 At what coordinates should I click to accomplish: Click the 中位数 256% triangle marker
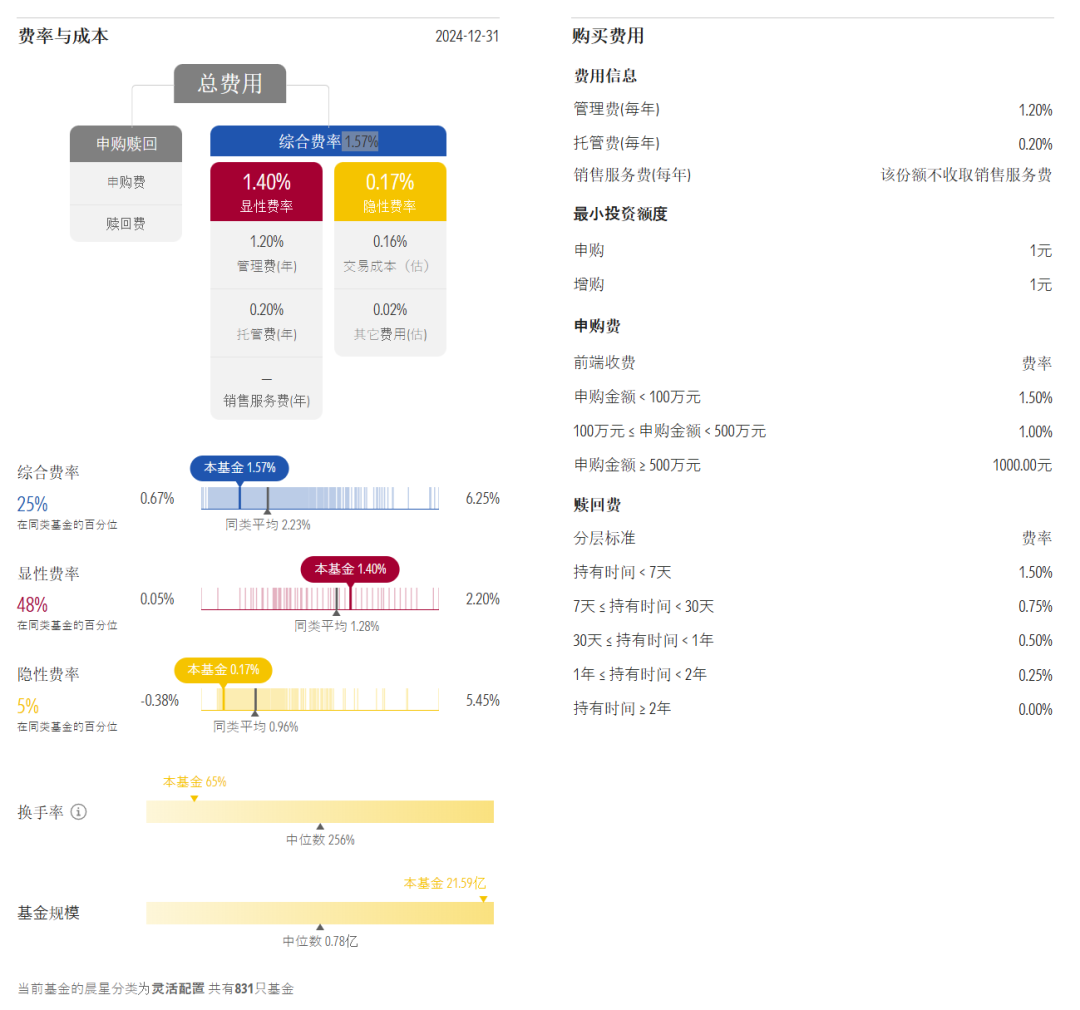(320, 826)
